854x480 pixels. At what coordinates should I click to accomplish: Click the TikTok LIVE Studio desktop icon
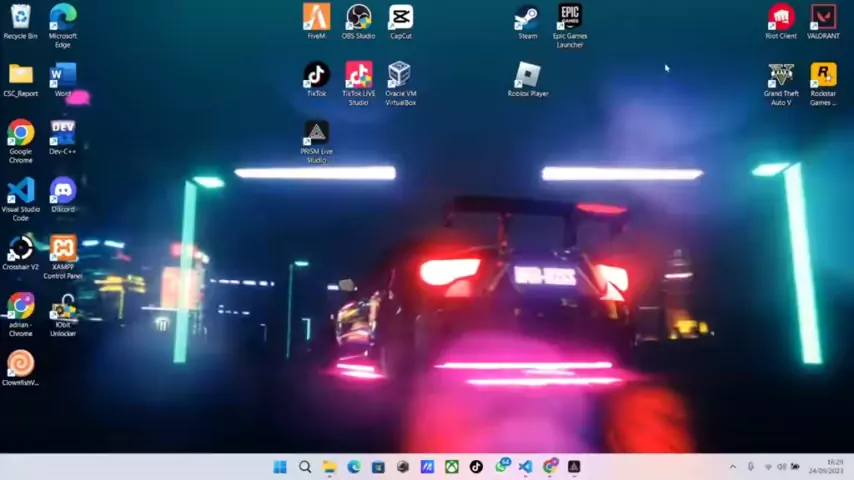[x=358, y=76]
